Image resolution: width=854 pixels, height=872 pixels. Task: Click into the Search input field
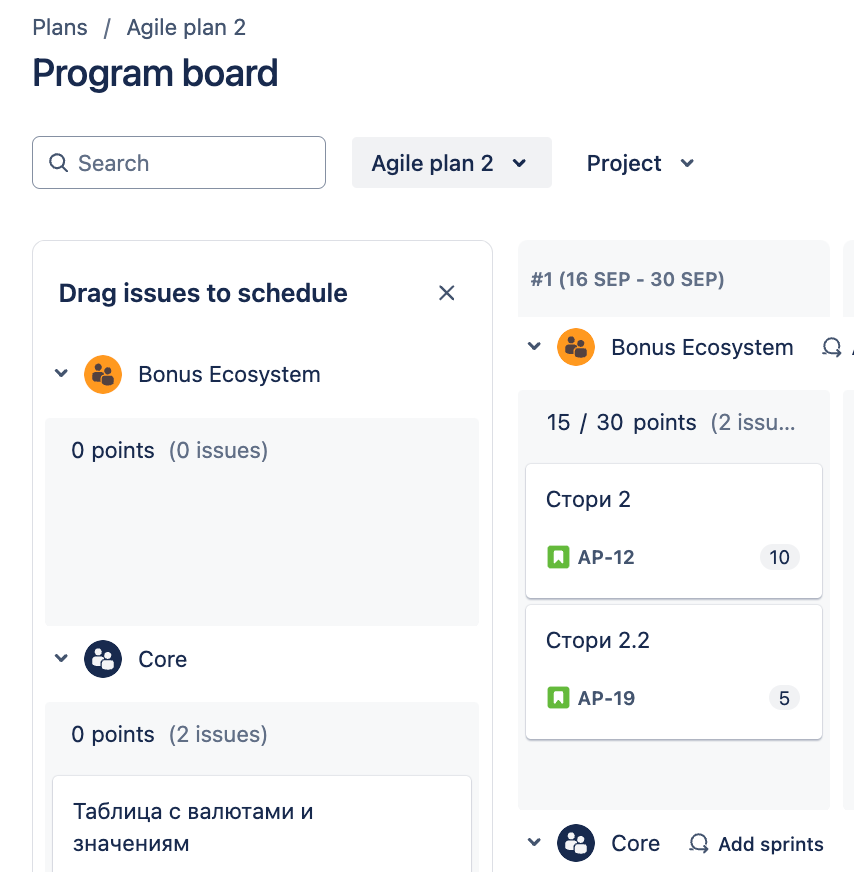(x=179, y=162)
